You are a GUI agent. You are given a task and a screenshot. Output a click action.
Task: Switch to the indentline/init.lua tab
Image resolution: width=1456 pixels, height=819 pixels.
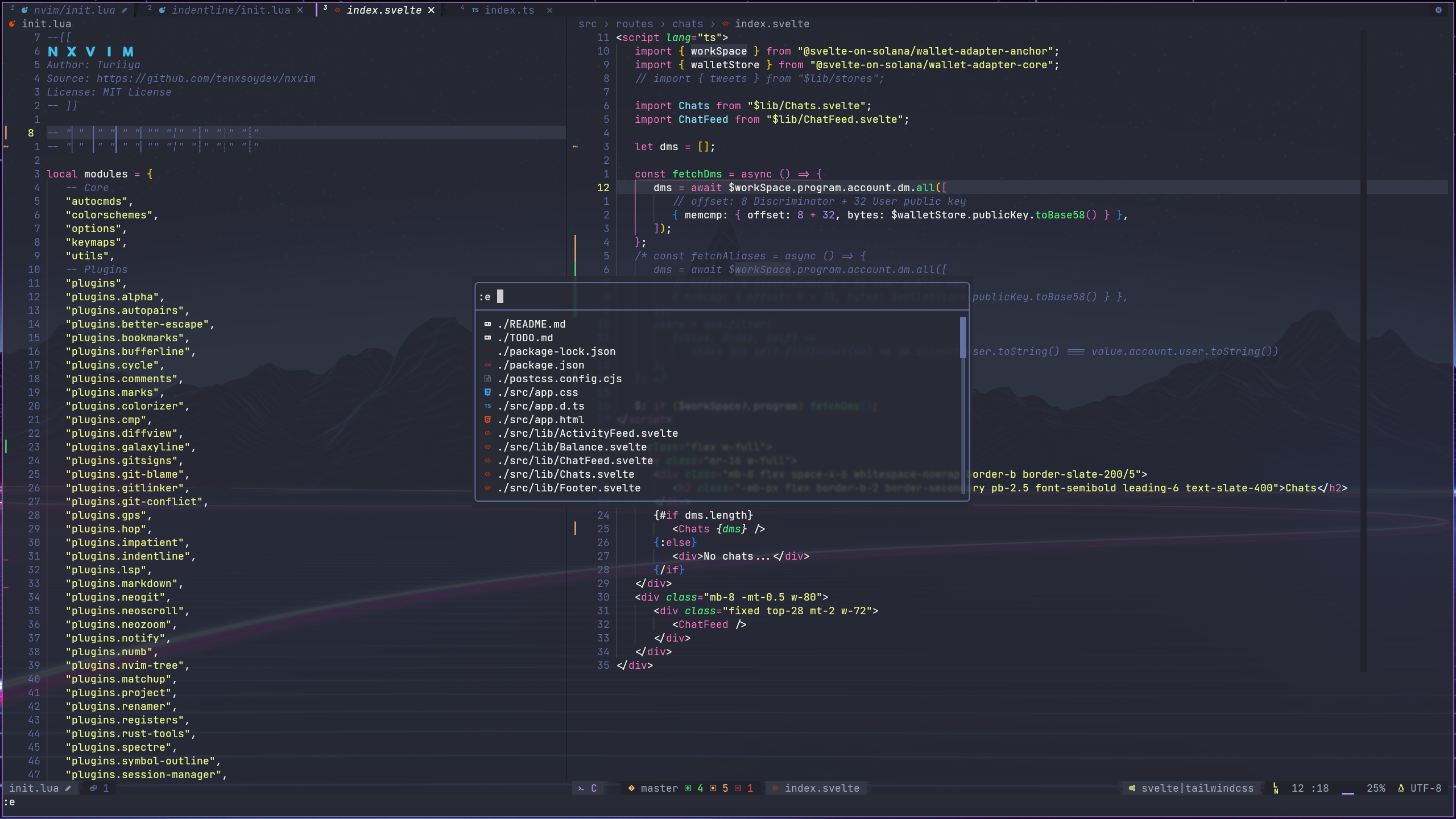[x=227, y=10]
